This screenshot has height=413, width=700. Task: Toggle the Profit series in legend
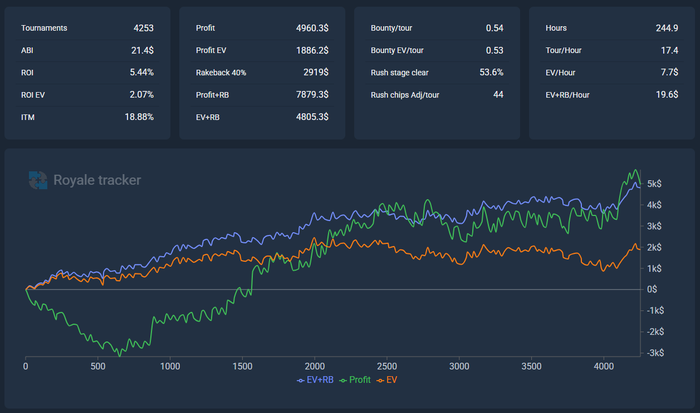click(x=355, y=380)
